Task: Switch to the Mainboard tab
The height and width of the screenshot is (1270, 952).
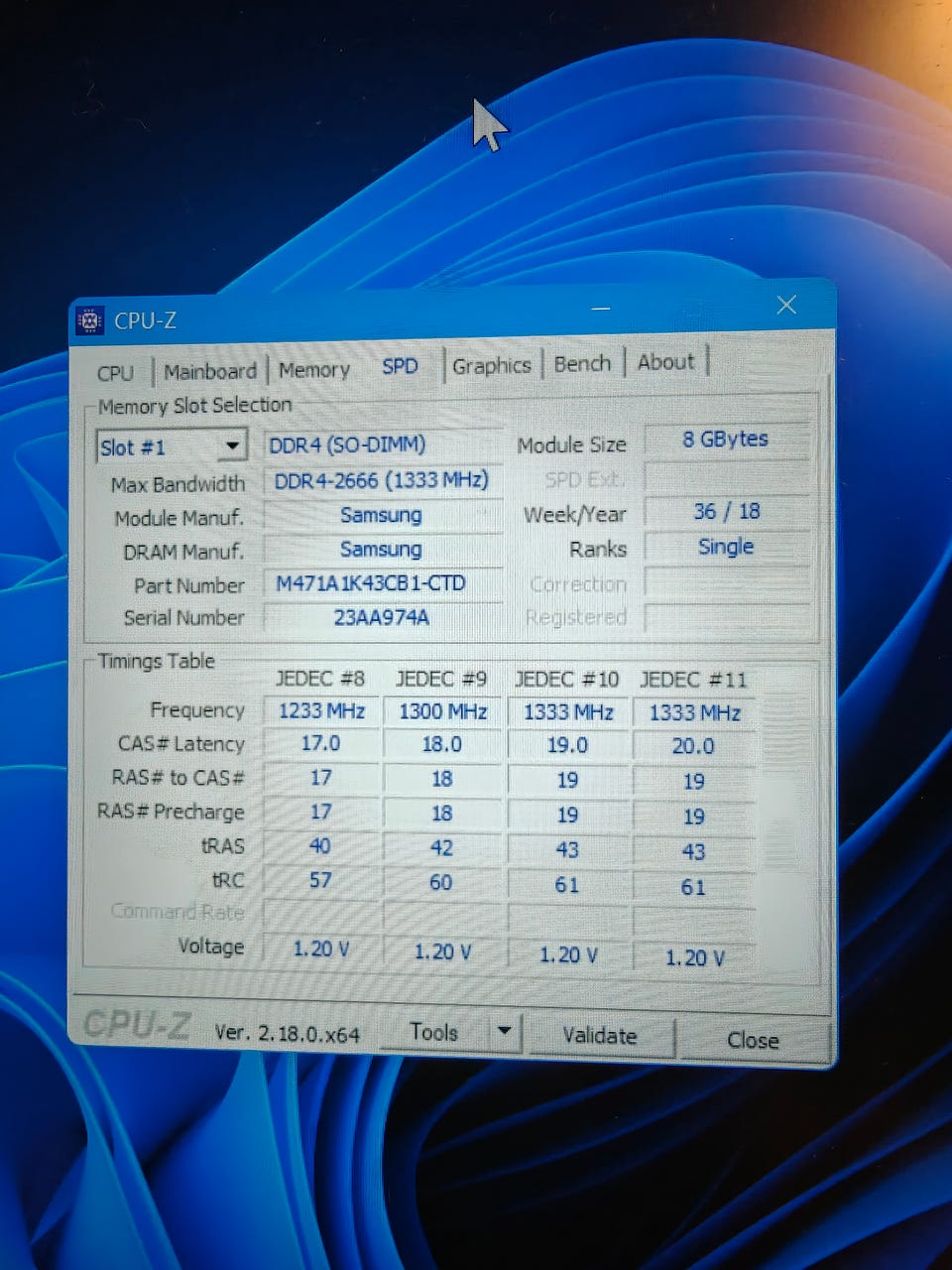Action: 210,371
